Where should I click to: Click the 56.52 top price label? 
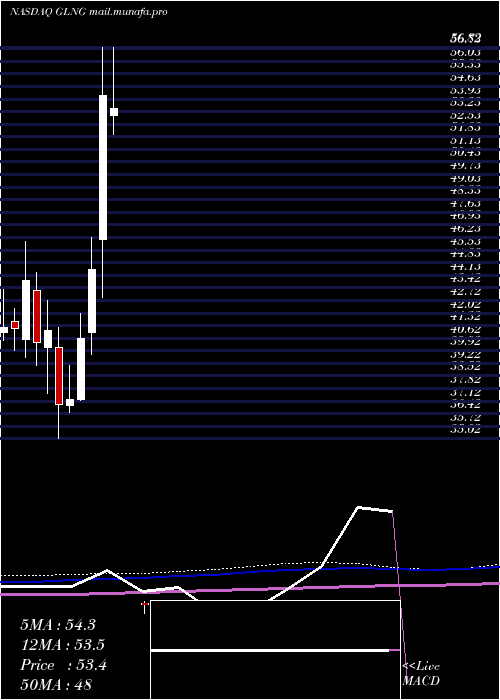[465, 39]
